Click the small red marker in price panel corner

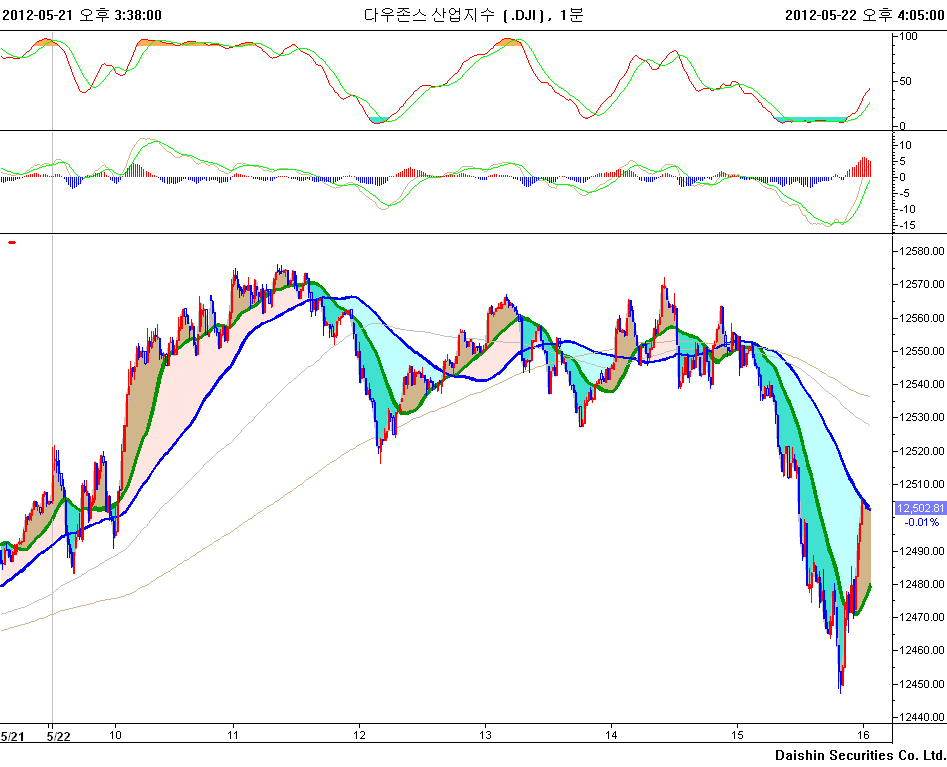12,242
